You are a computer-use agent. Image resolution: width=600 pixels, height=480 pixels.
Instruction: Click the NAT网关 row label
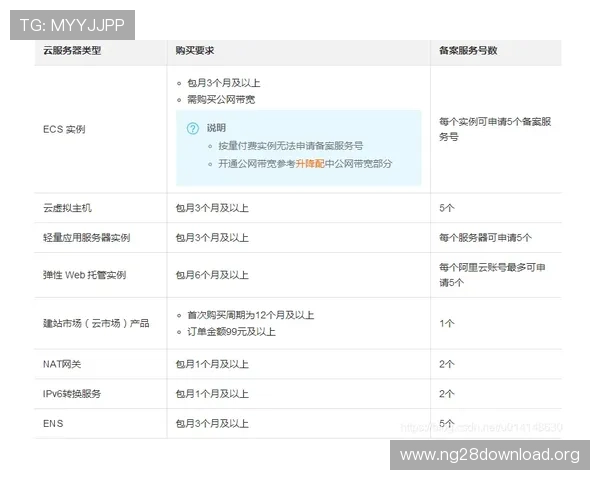[62, 364]
